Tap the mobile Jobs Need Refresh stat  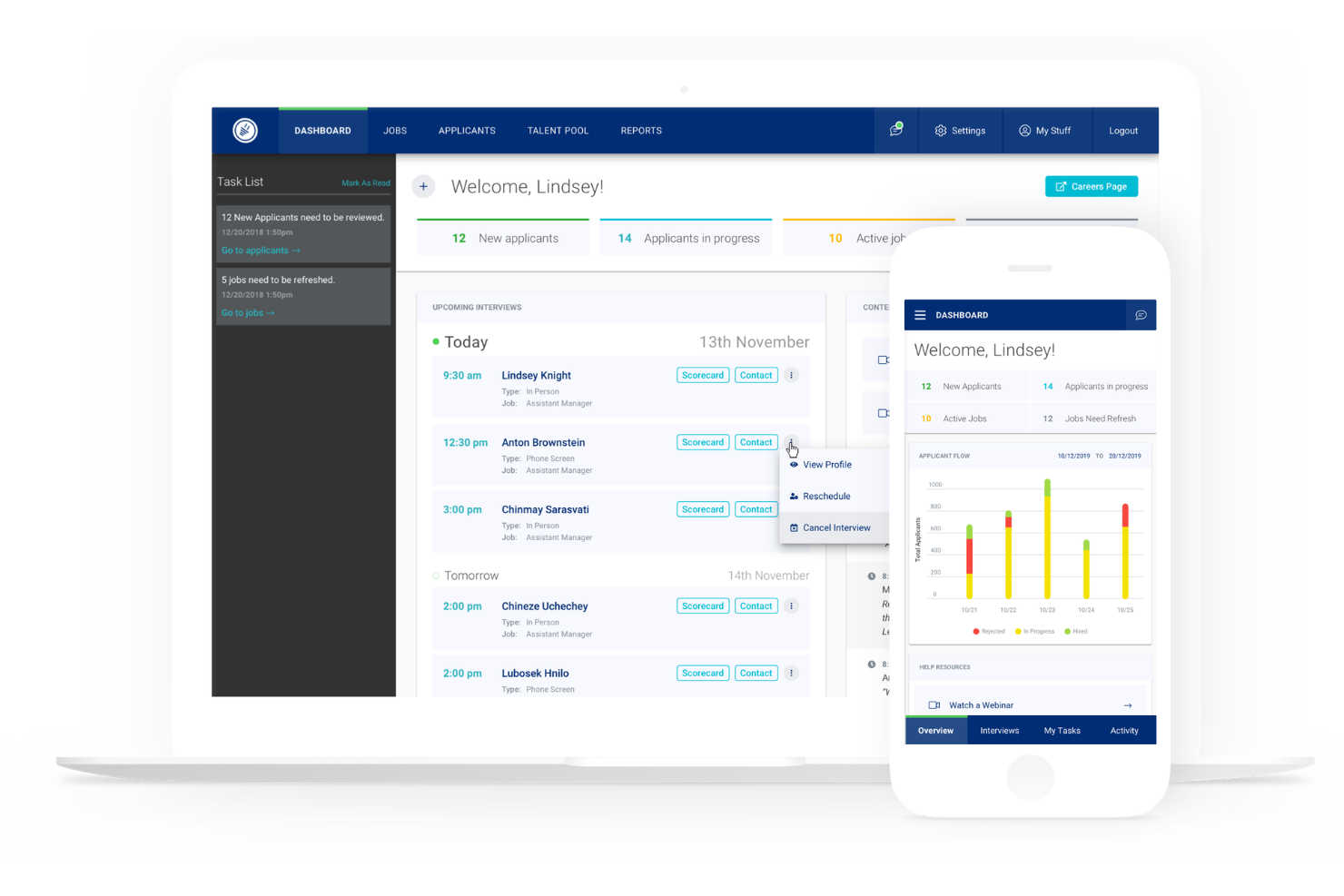pyautogui.click(x=1093, y=418)
